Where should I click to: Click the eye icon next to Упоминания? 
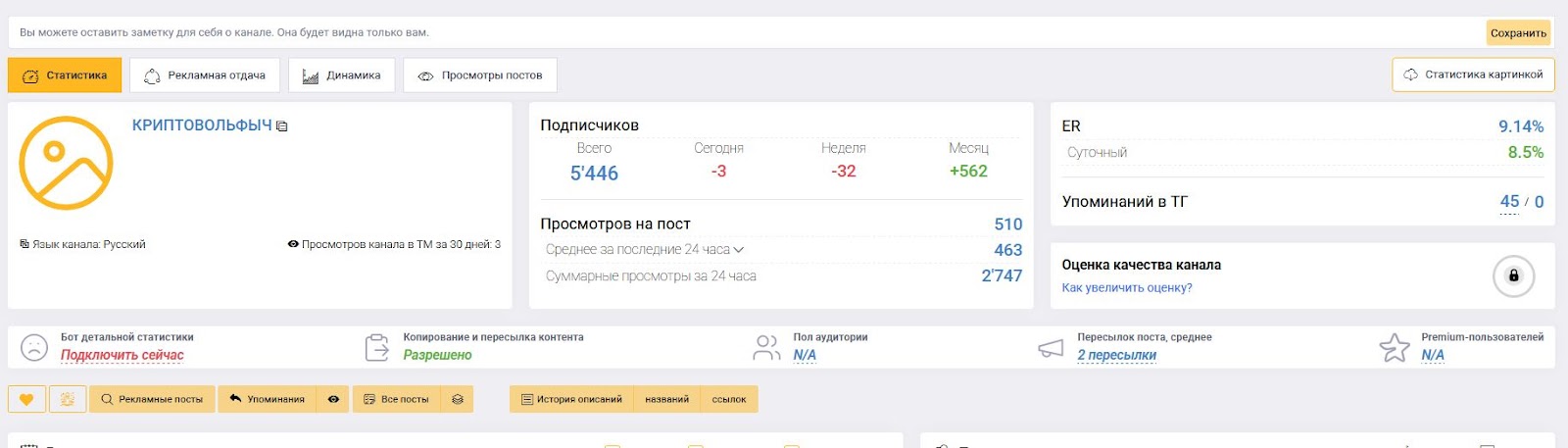pos(333,399)
